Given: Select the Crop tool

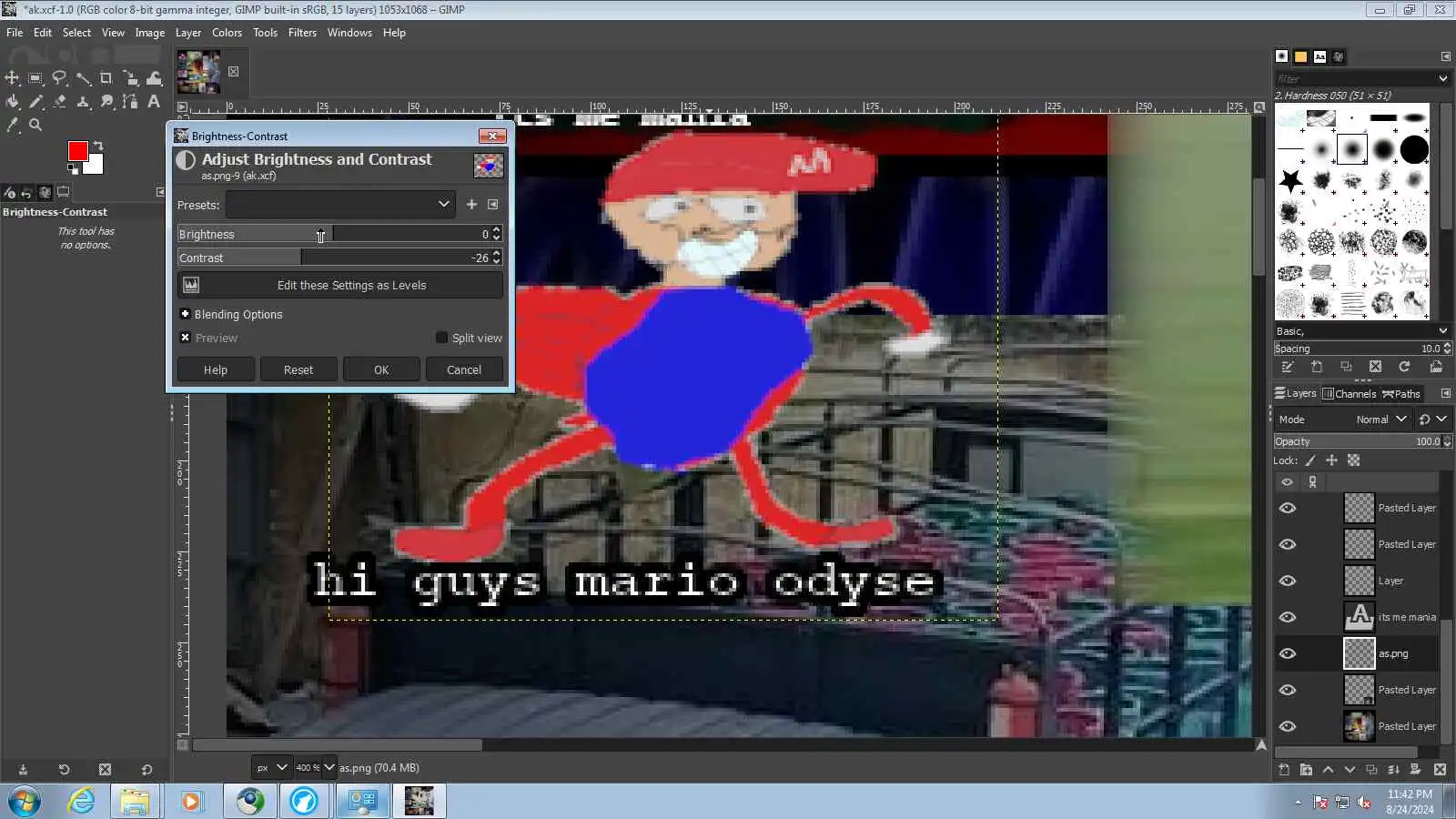Looking at the screenshot, I should pyautogui.click(x=106, y=78).
